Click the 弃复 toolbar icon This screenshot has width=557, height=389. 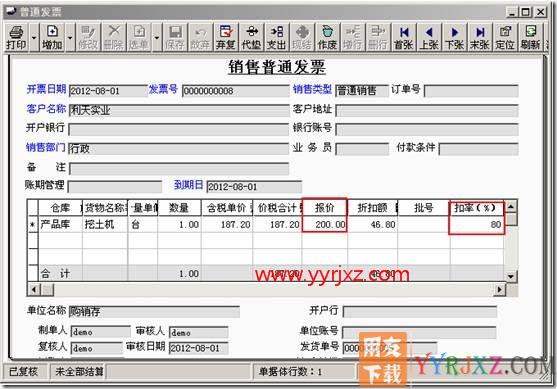(x=226, y=38)
